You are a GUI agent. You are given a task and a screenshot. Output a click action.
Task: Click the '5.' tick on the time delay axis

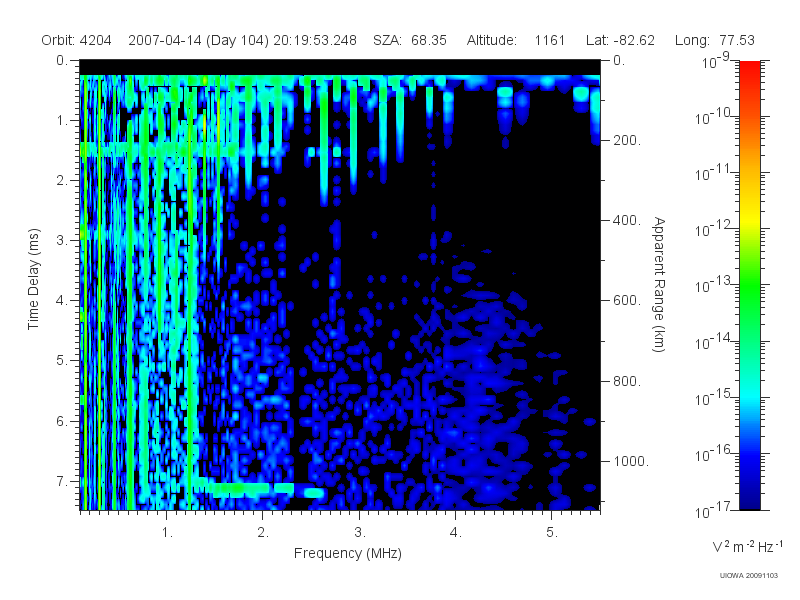(x=62, y=360)
